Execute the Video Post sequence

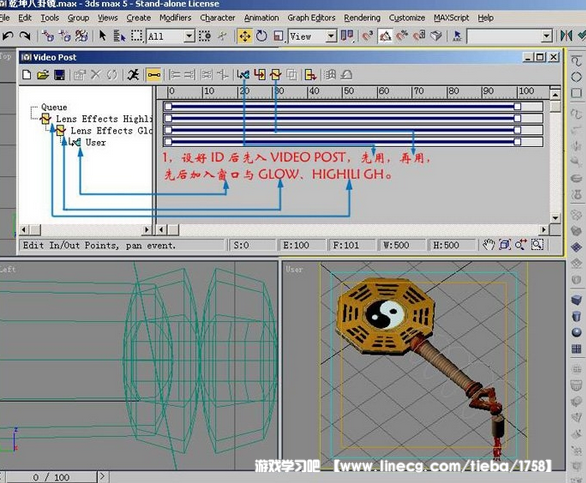tap(133, 75)
